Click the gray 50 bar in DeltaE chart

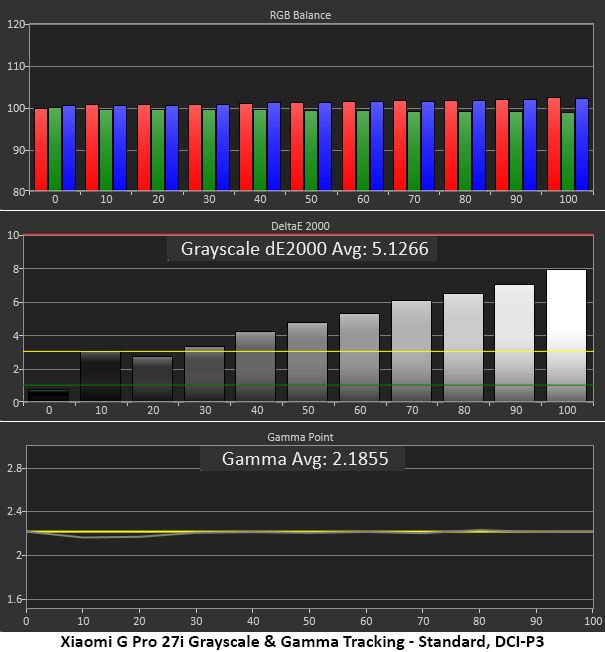(307, 362)
